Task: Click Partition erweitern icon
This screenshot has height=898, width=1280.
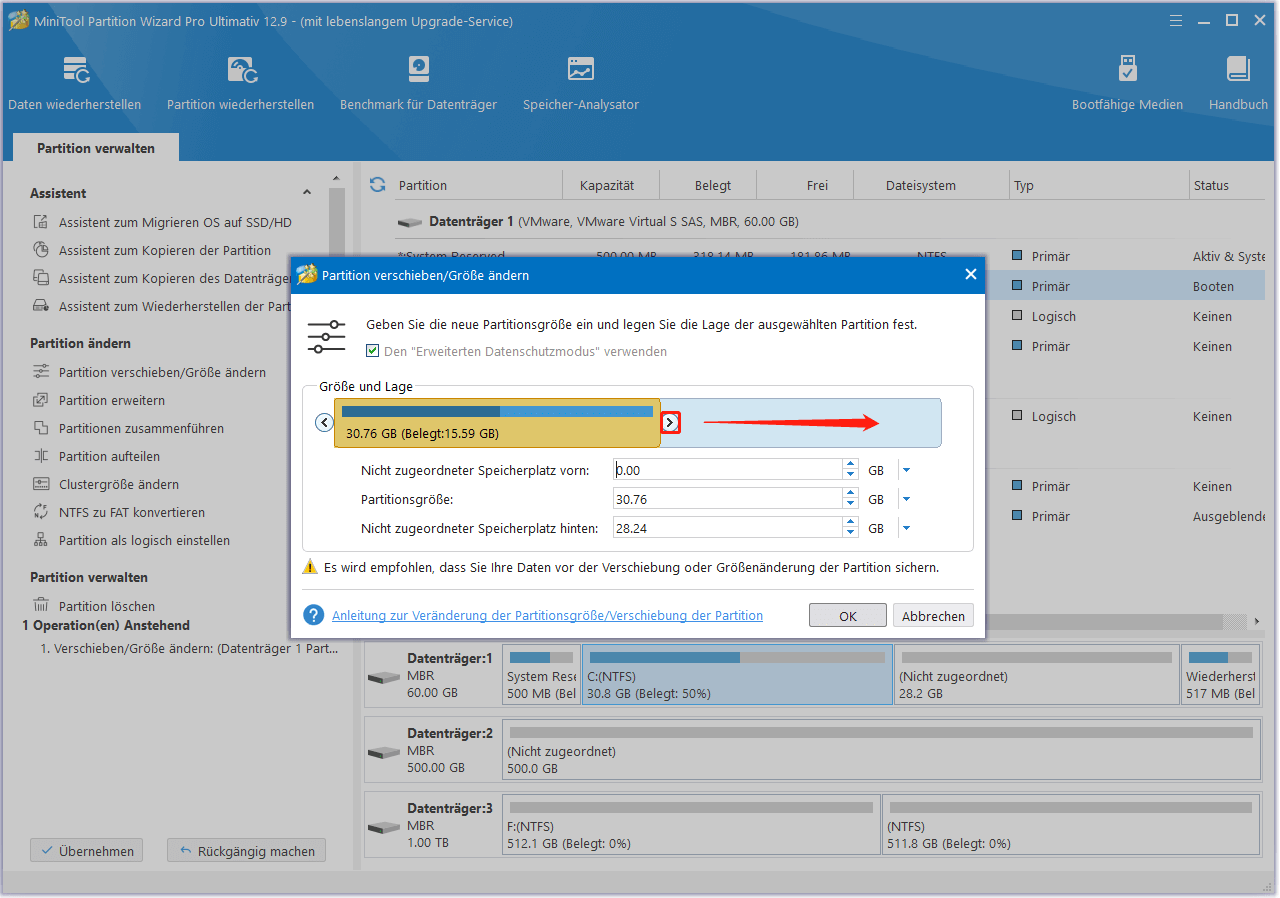Action: (41, 400)
